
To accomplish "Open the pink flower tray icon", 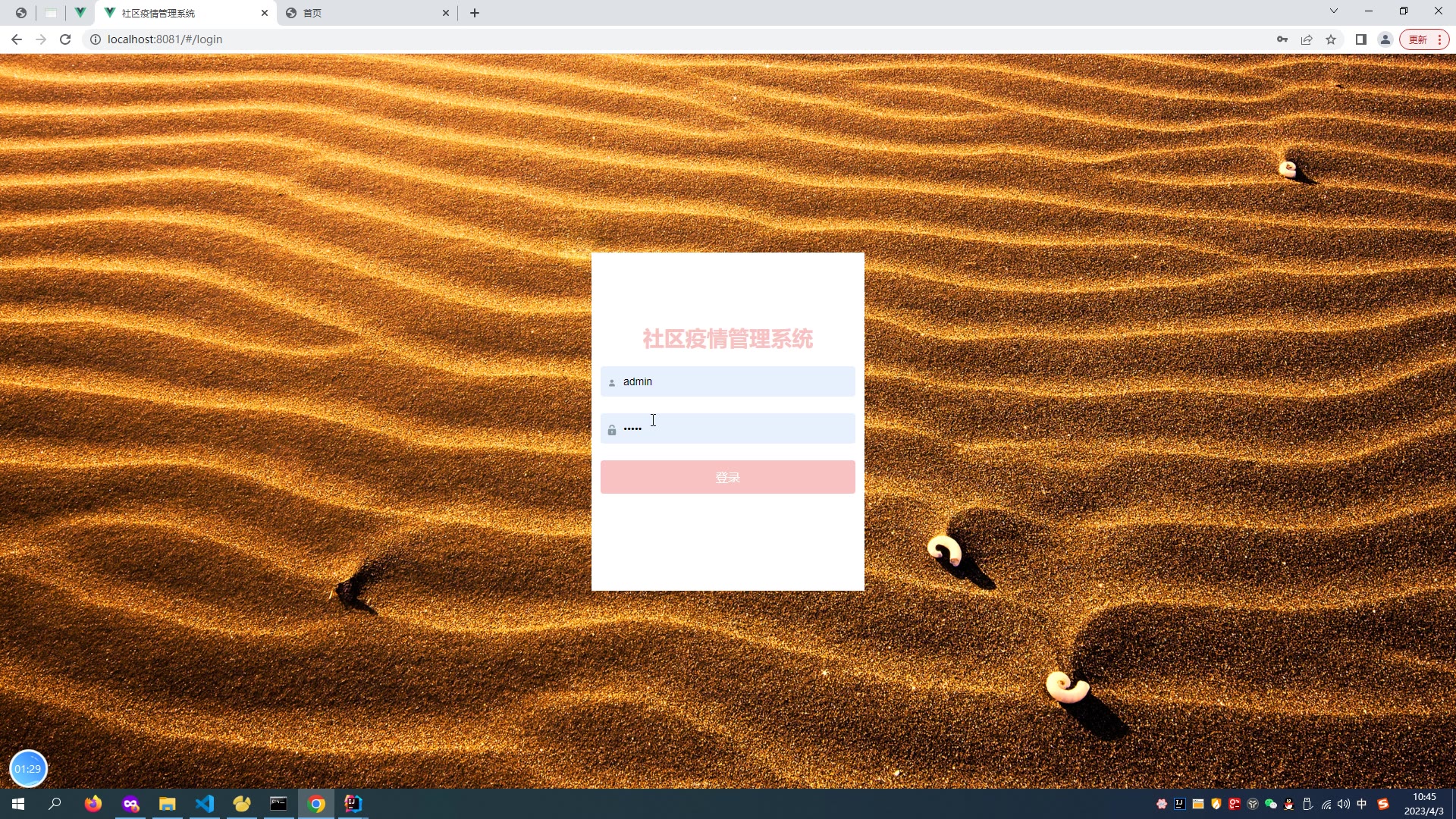I will [x=1162, y=804].
